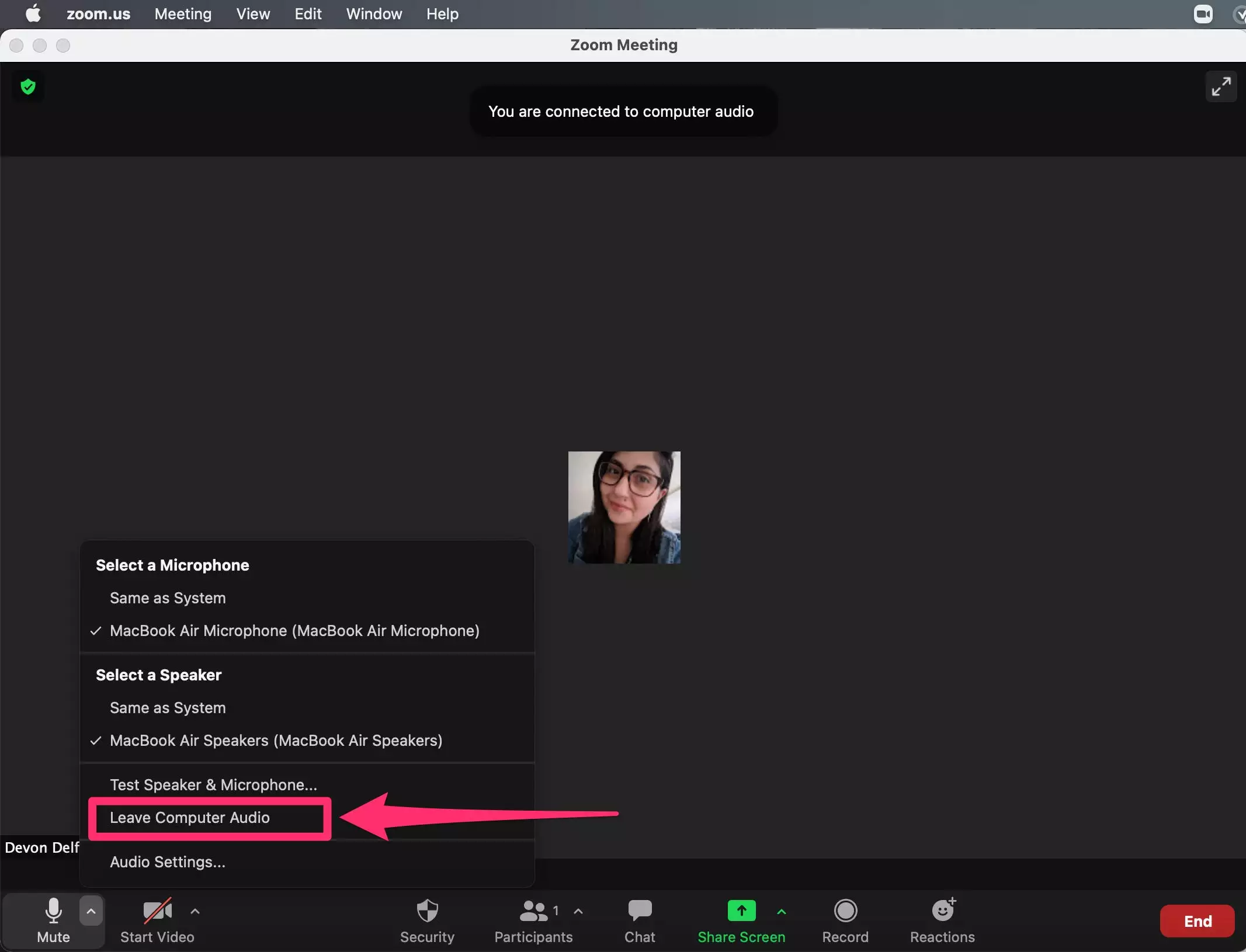Open the Meeting menu in menu bar

183,14
